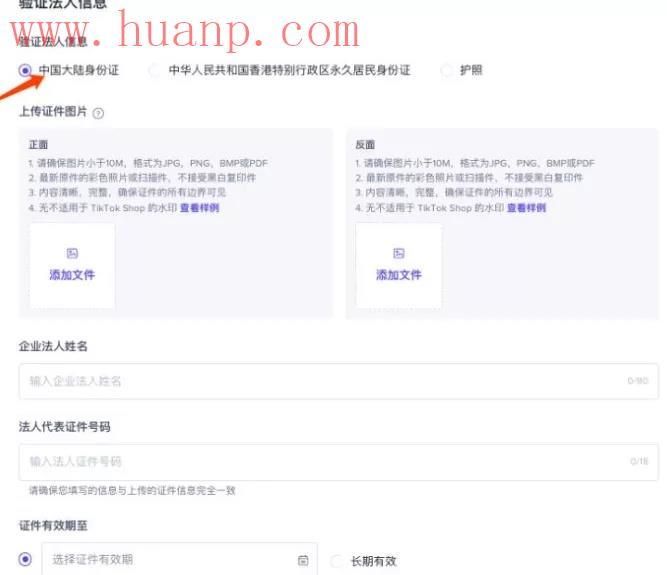This screenshot has height=575, width=667.
Task: Click the 证件有效期至 label
Action: point(53,526)
